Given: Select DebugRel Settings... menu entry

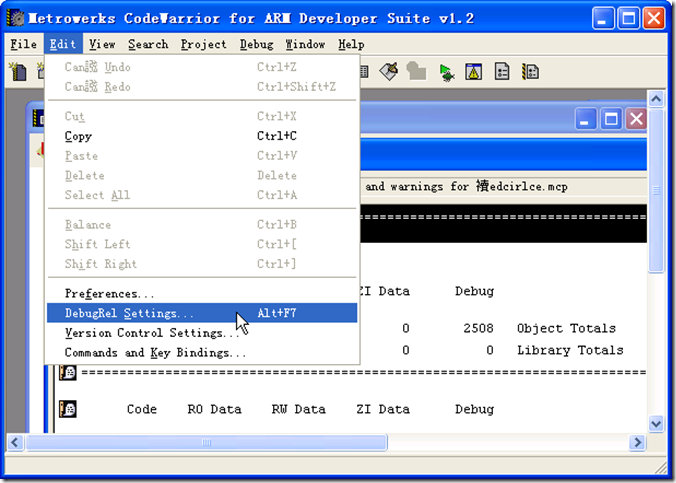Looking at the screenshot, I should [x=202, y=313].
